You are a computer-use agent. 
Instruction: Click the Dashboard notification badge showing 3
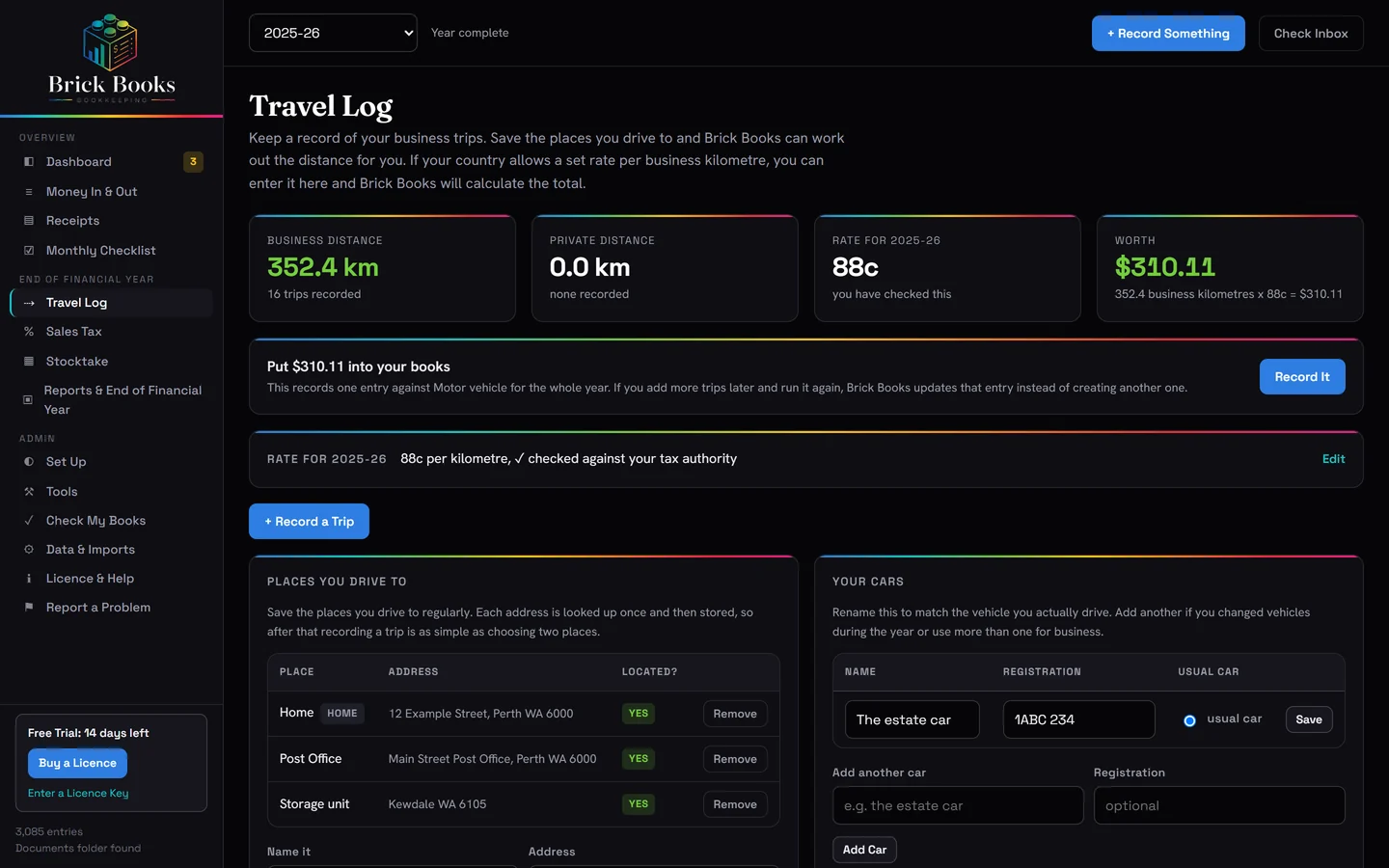point(193,162)
